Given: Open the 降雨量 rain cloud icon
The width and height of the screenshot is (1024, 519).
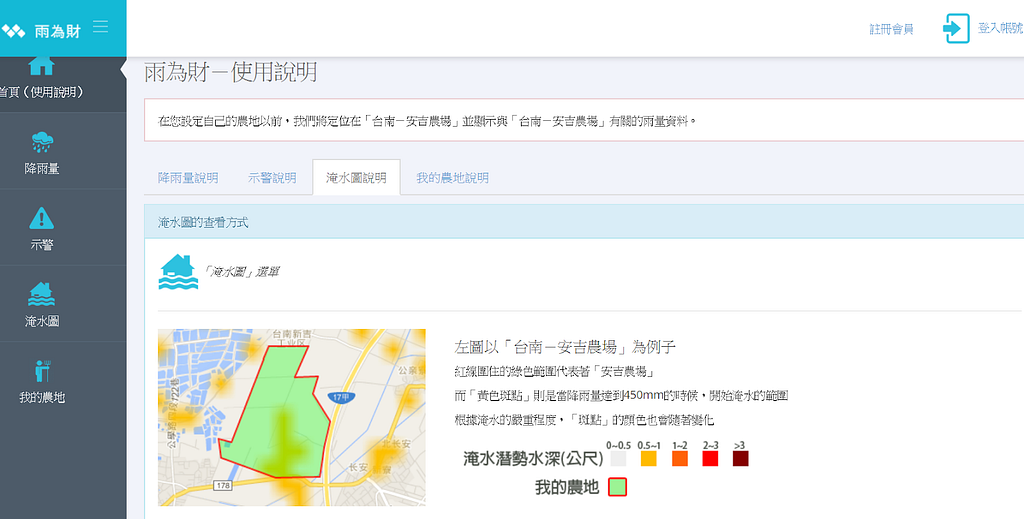Looking at the screenshot, I should tap(42, 141).
